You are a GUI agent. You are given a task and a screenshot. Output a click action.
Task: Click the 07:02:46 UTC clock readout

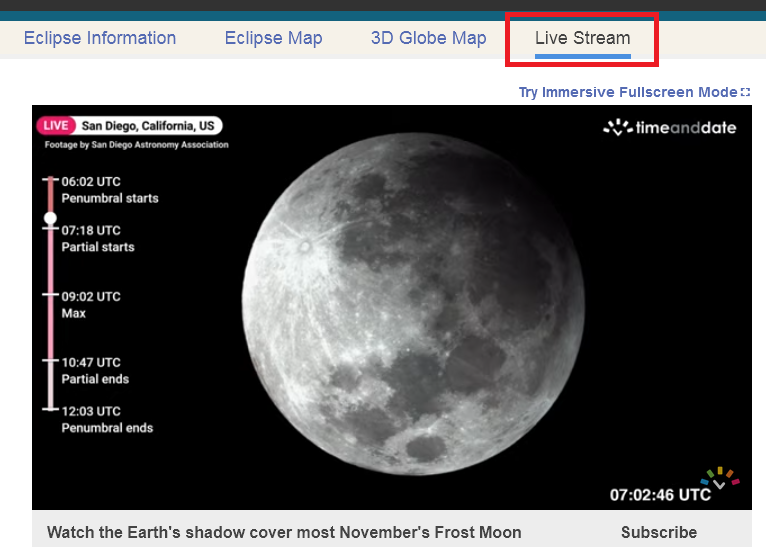660,495
